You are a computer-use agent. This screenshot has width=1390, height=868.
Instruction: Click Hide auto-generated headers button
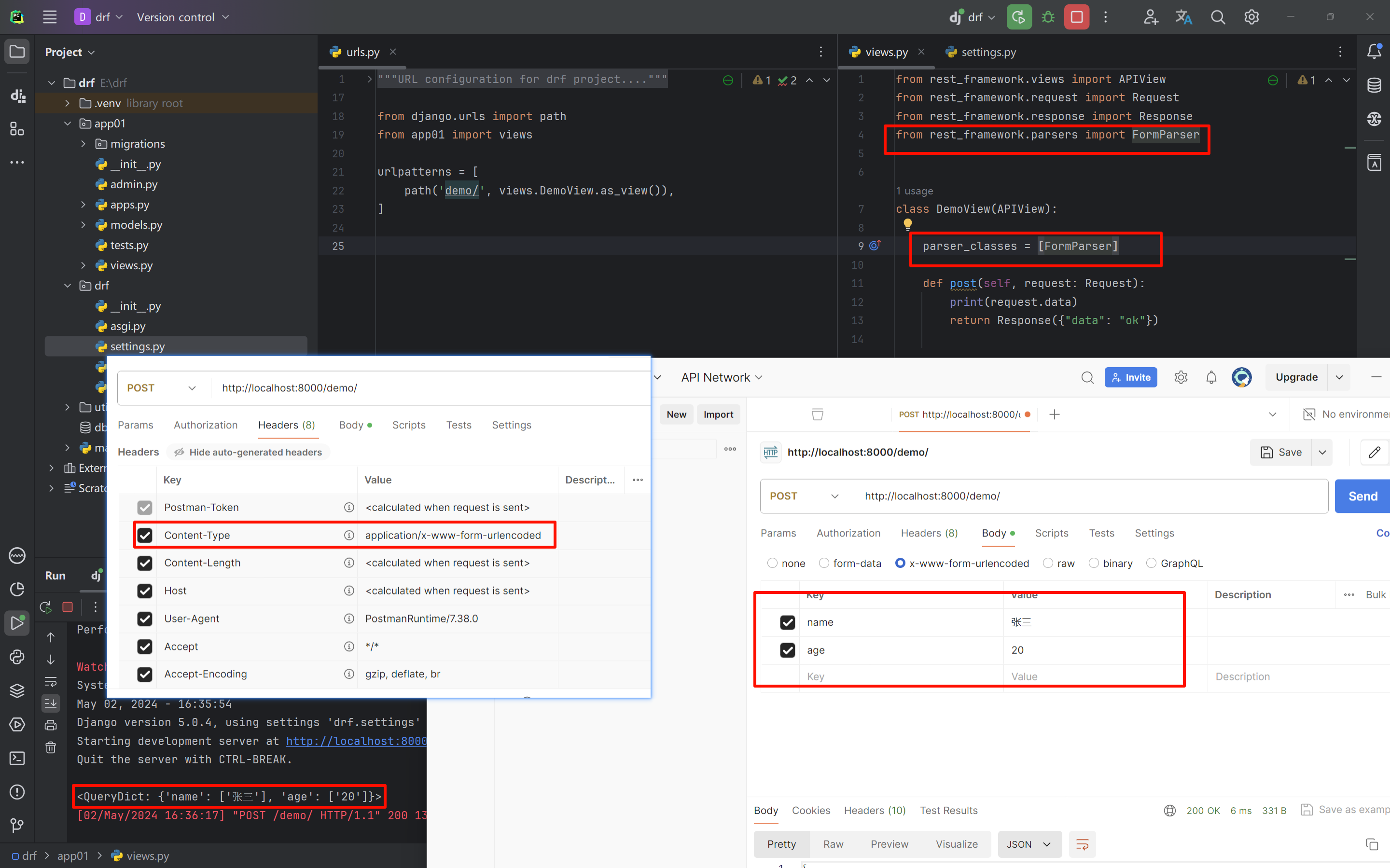click(x=248, y=453)
